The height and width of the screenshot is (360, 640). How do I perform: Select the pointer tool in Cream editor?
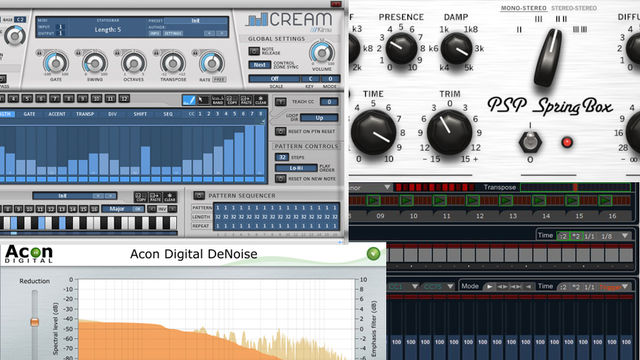(x=203, y=100)
